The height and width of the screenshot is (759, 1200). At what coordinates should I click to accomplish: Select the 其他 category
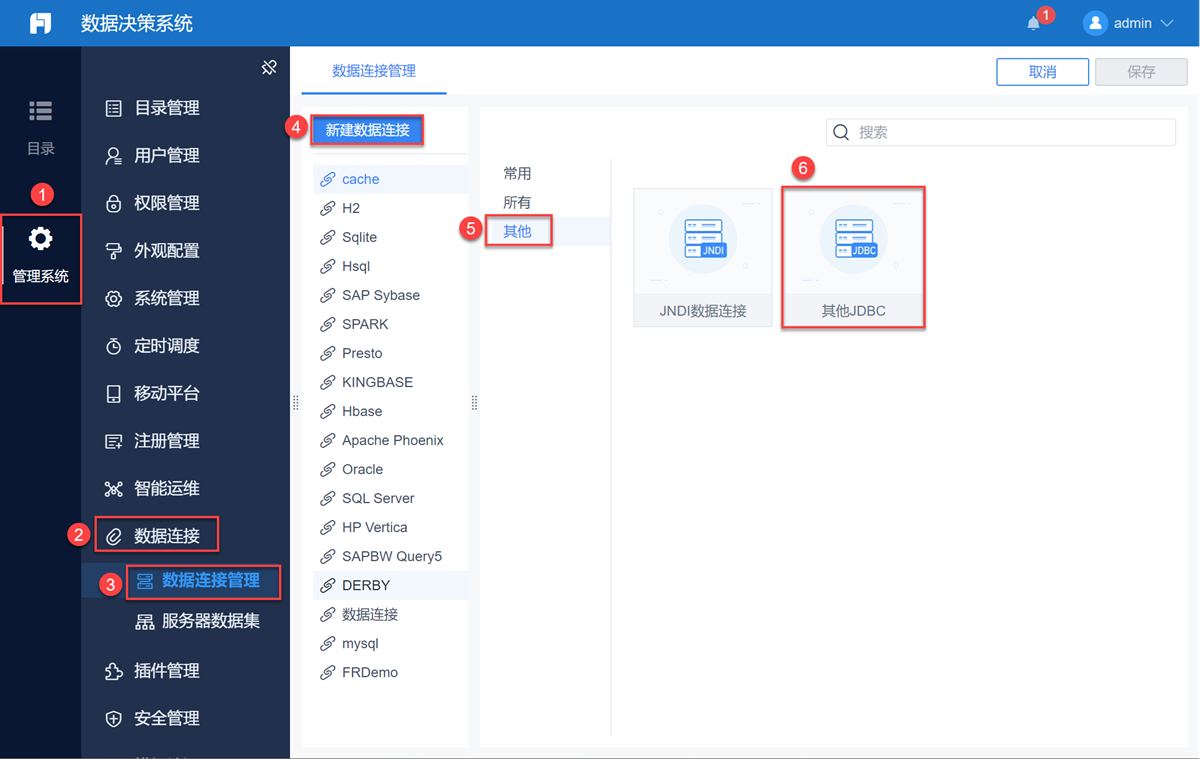(517, 232)
